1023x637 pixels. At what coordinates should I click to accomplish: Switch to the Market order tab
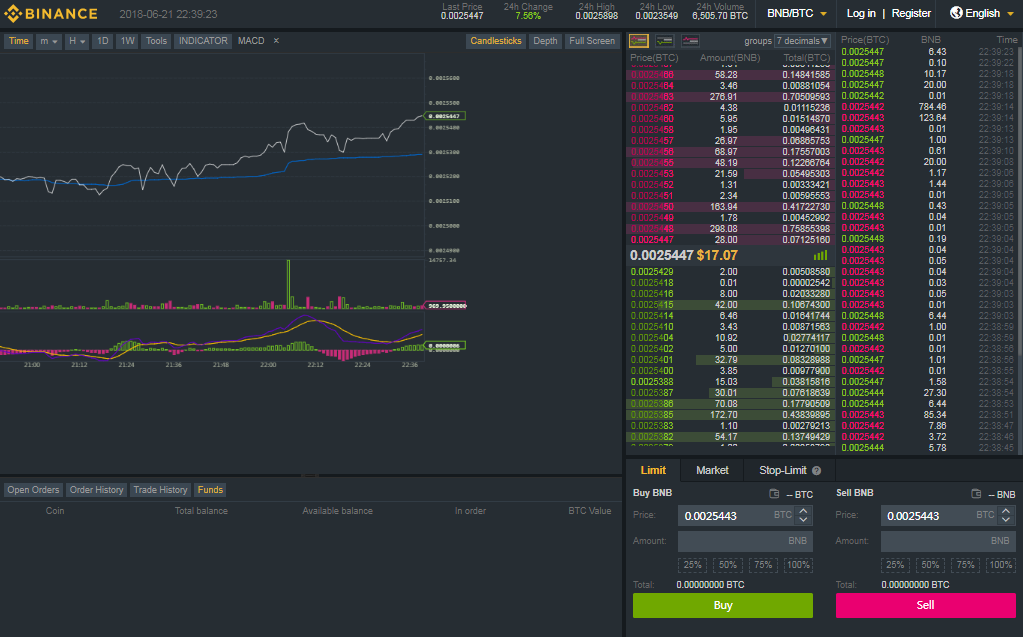(x=712, y=471)
